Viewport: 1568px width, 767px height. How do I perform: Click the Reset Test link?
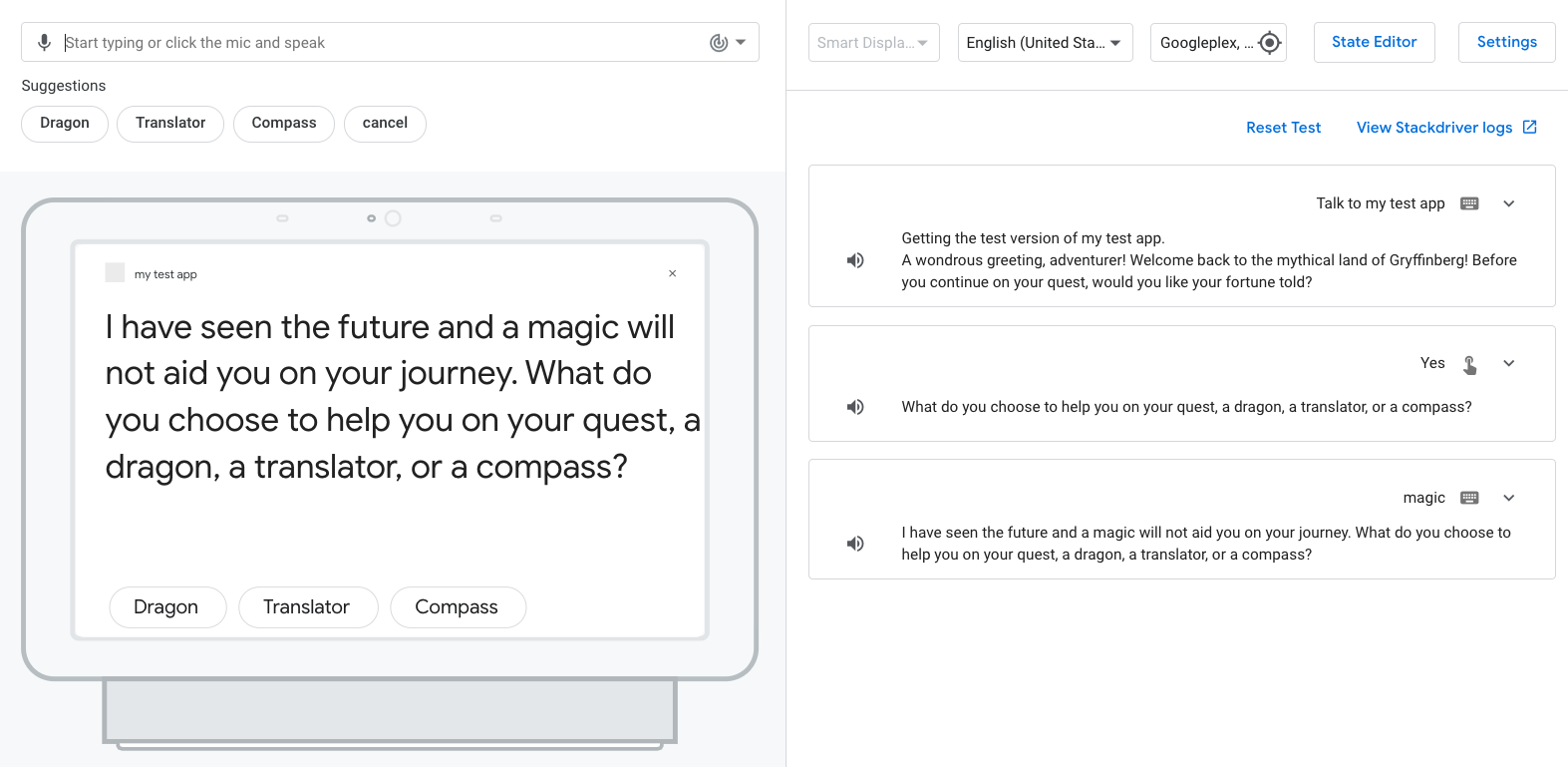(1283, 128)
